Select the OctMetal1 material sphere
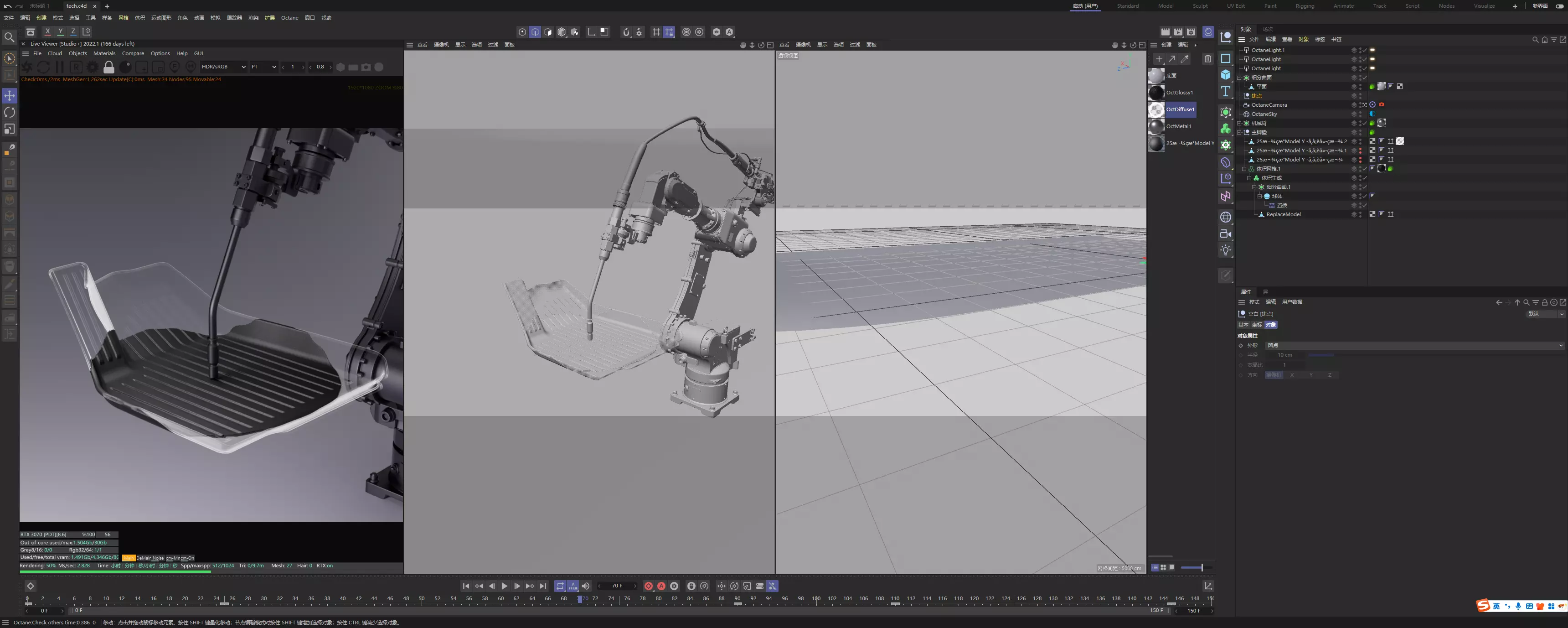 pos(1156,126)
